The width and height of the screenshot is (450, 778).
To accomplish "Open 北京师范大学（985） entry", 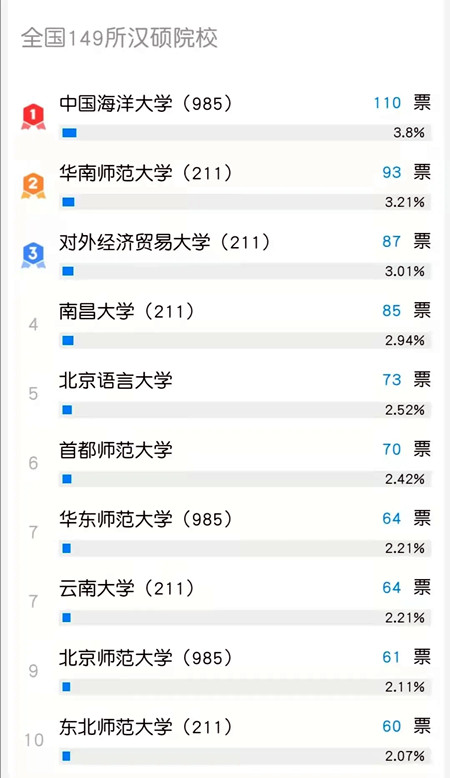I will [x=145, y=658].
